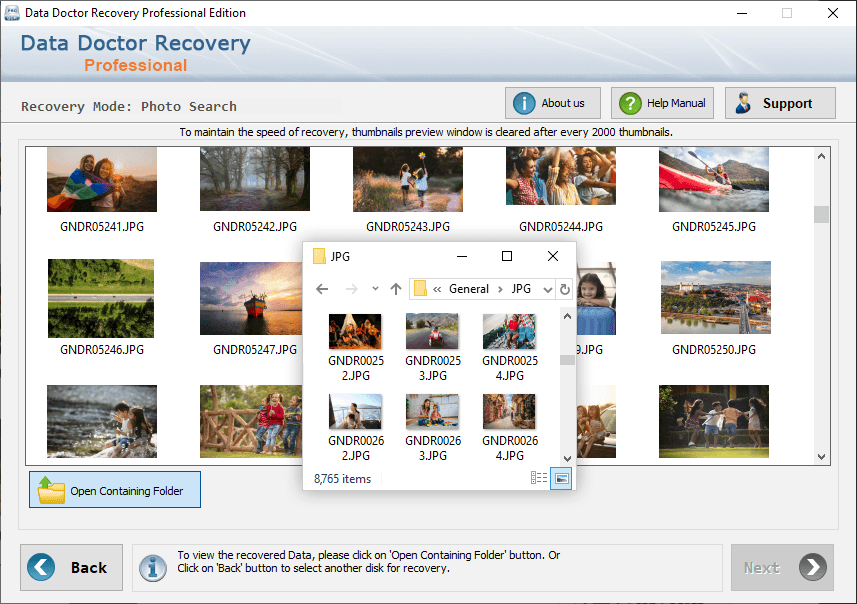Click the folder icon in explorer address bar
857x604 pixels.
(x=420, y=288)
